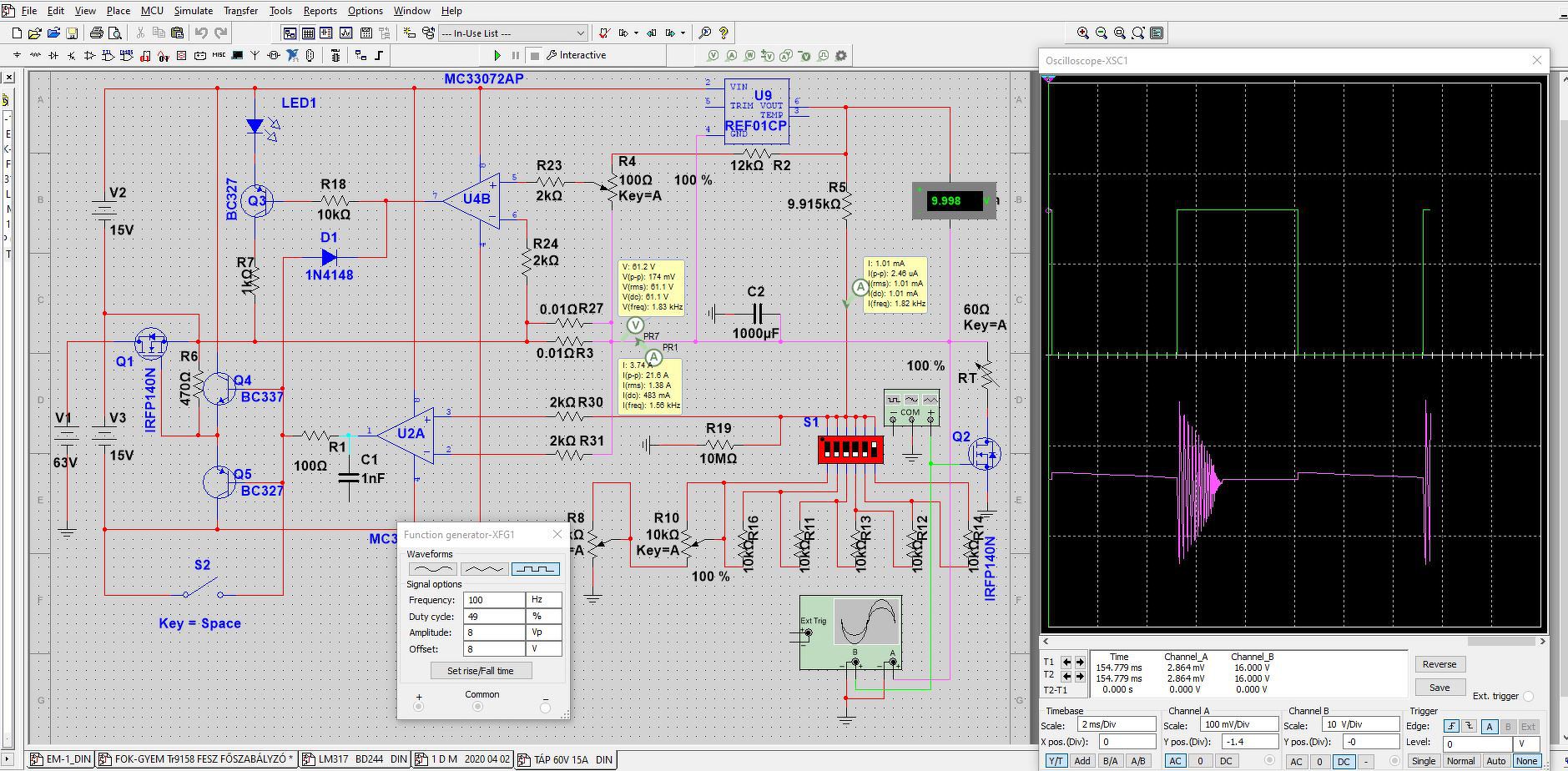Select the square waveform in function generator
Screen dimensions: 1568x771
click(535, 569)
